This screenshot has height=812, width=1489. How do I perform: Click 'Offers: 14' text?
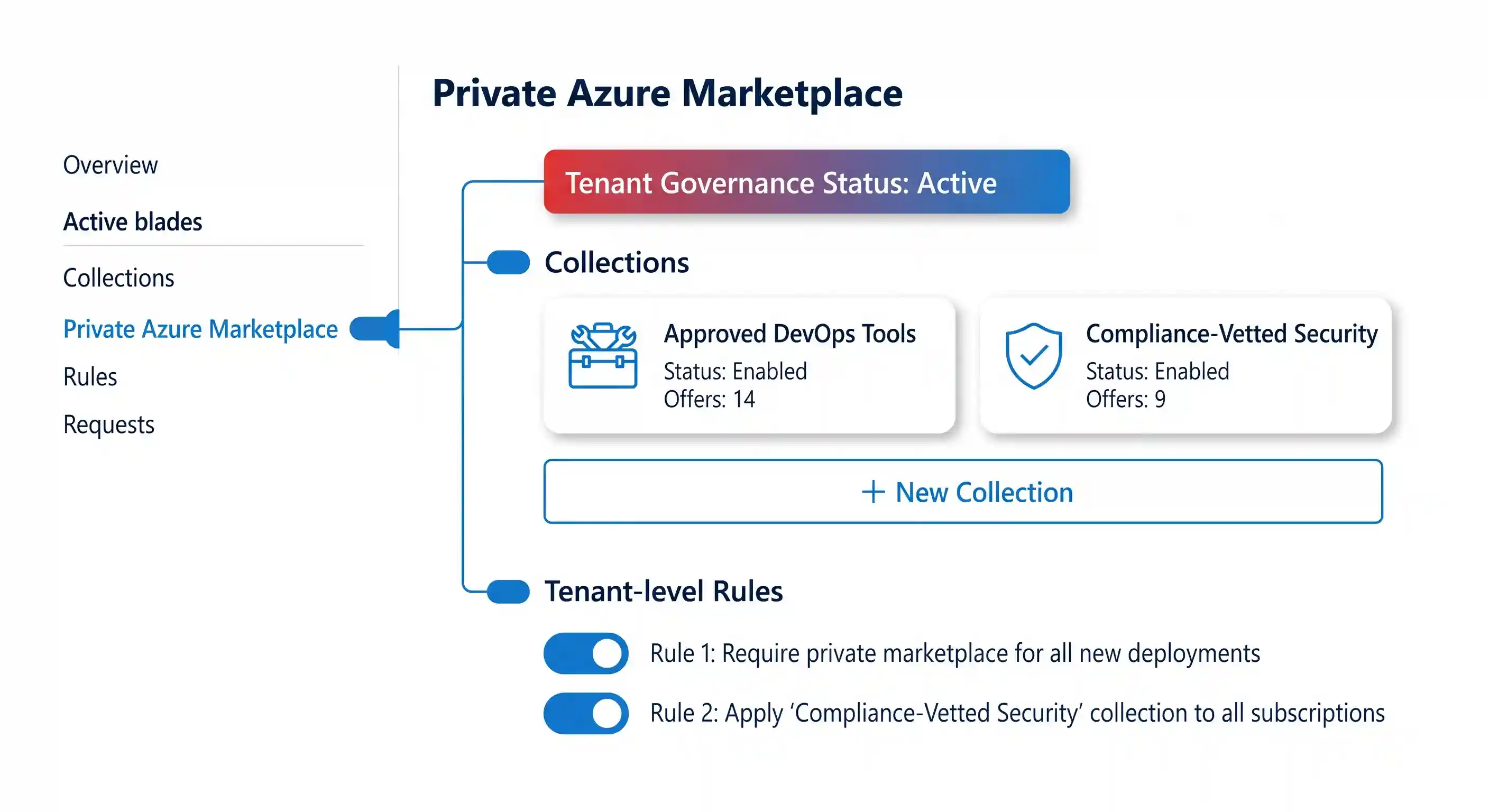pos(709,399)
